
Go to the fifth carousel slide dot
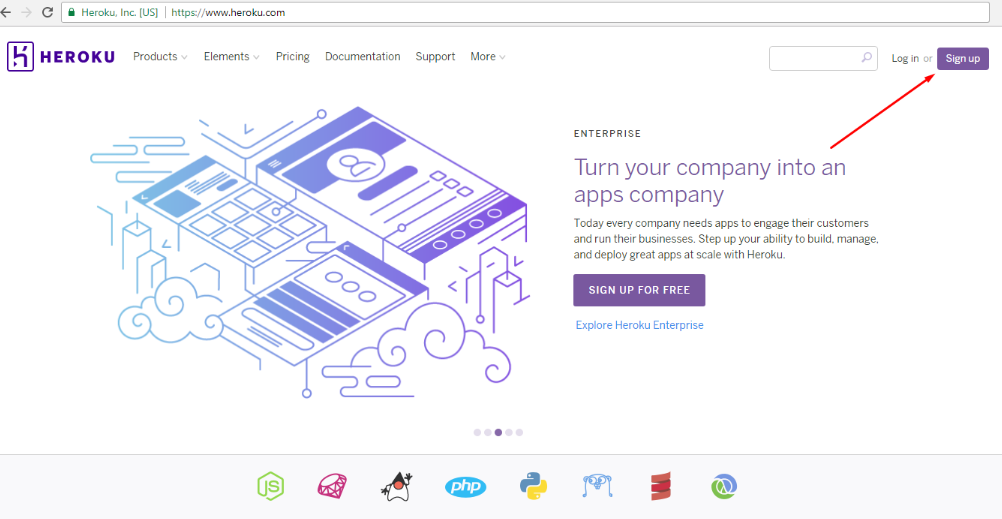tap(519, 432)
